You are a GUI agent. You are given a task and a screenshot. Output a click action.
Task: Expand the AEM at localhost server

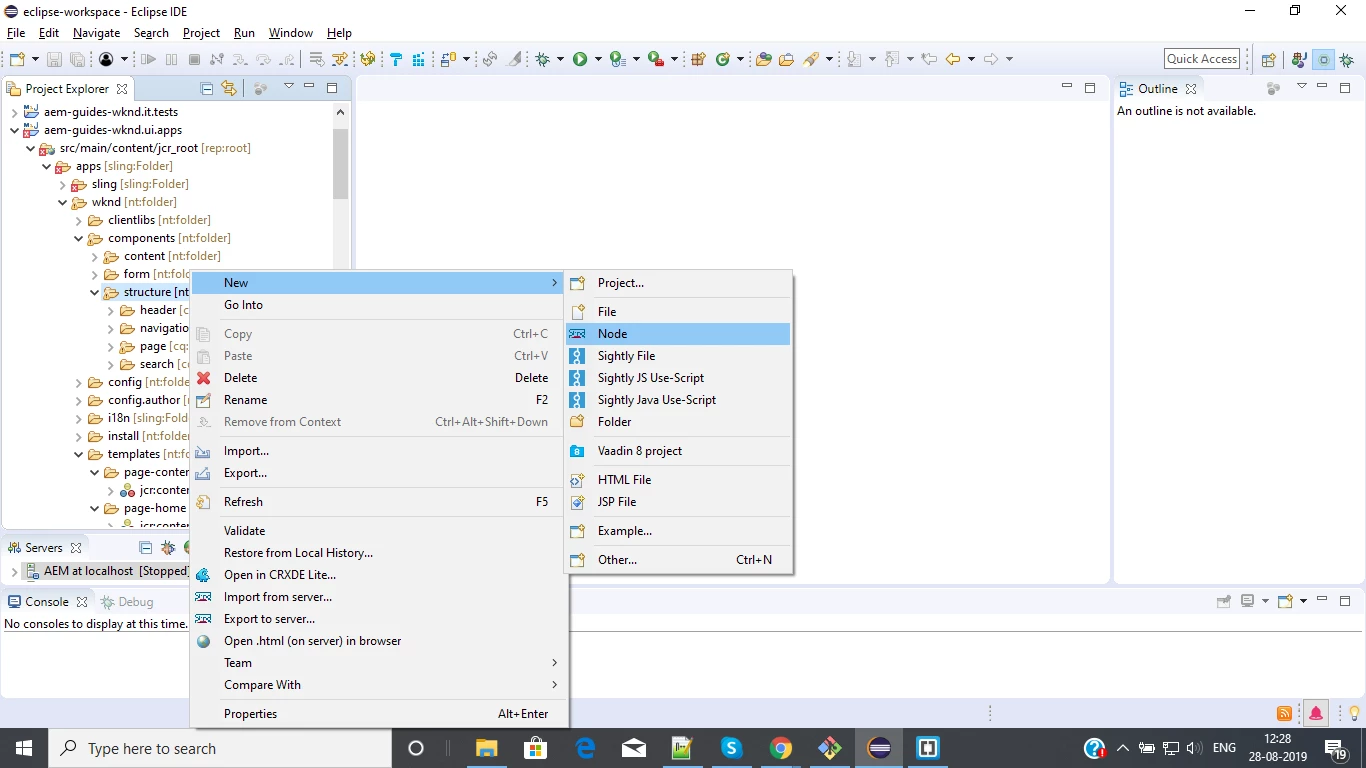point(14,571)
